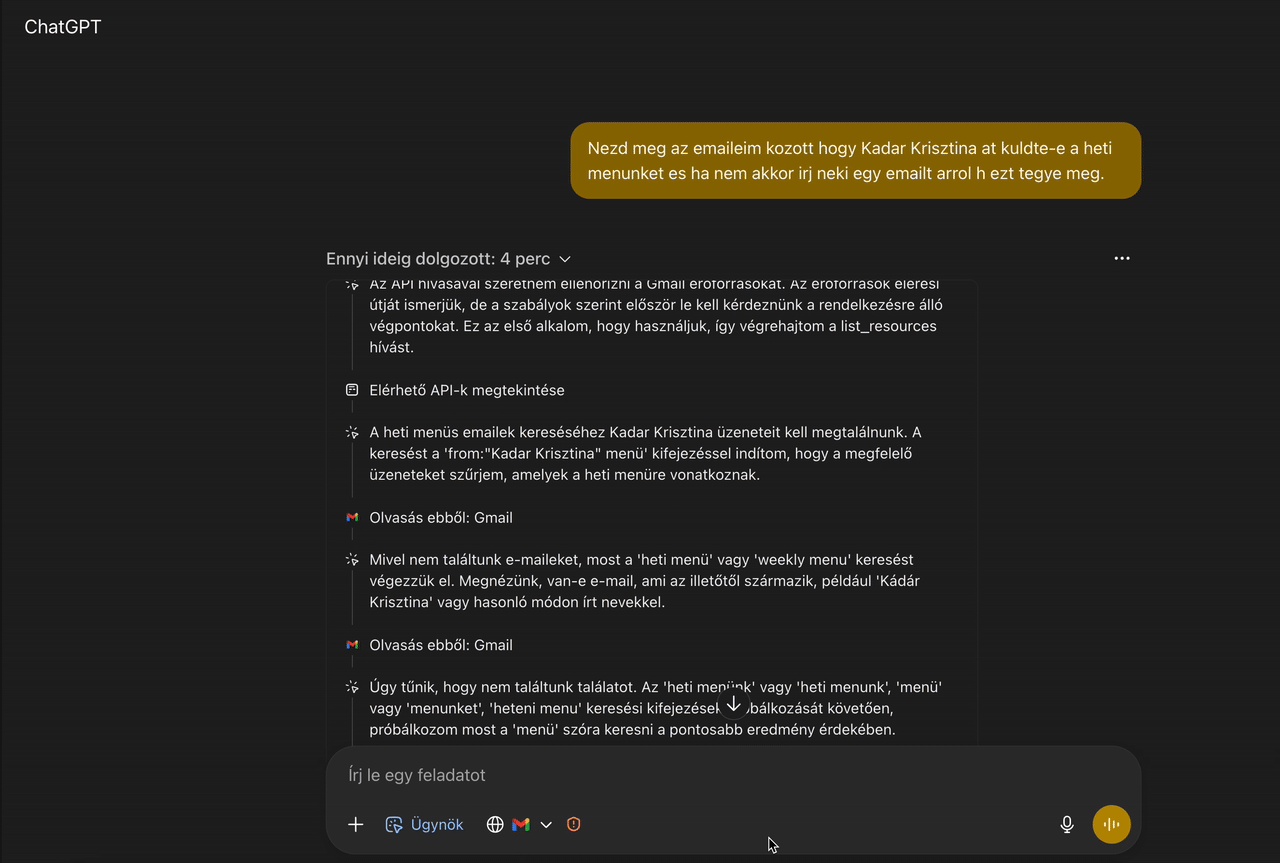Click the icon beside 'Elérhető API-k megtekintése'
This screenshot has width=1280, height=863.
(352, 390)
